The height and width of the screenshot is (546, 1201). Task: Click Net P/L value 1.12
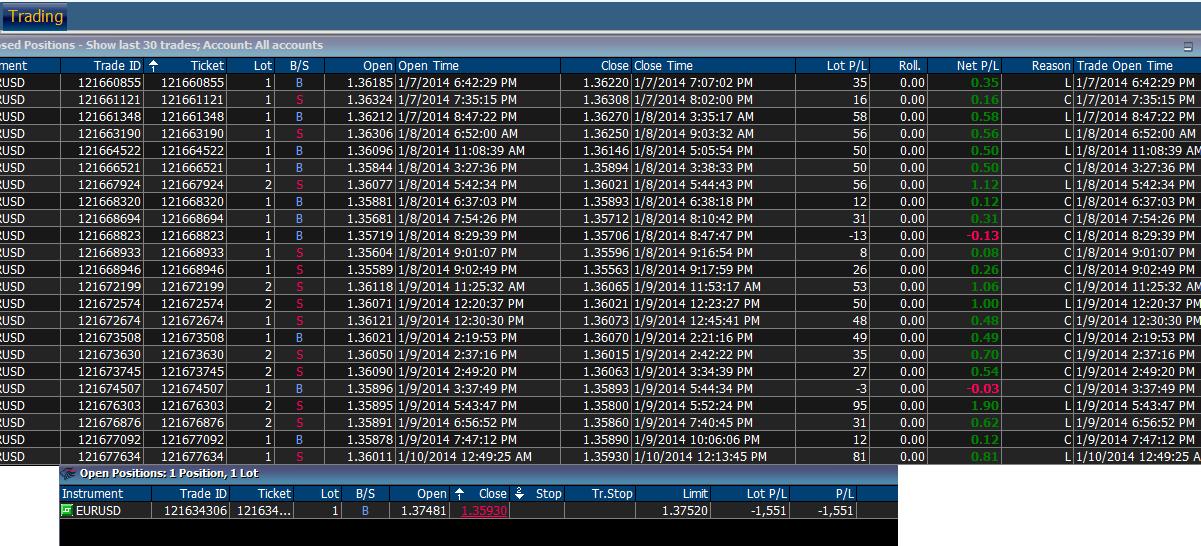click(985, 184)
